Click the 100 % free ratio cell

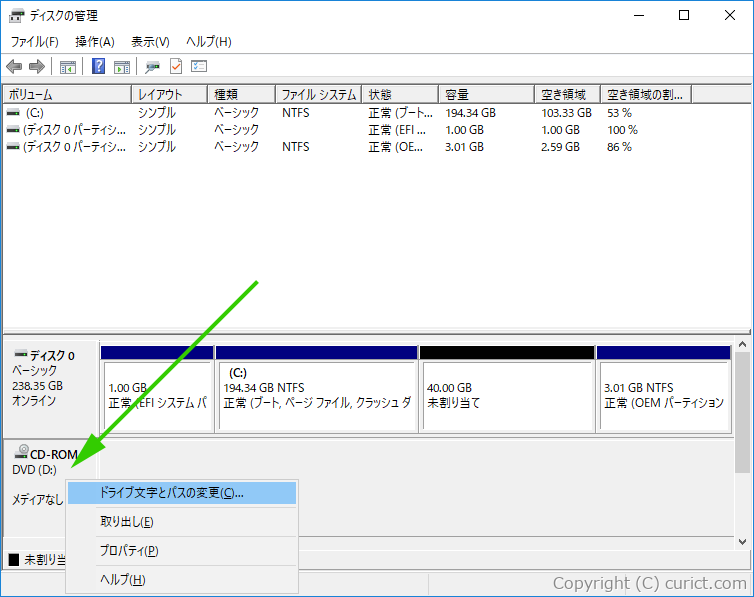(622, 130)
